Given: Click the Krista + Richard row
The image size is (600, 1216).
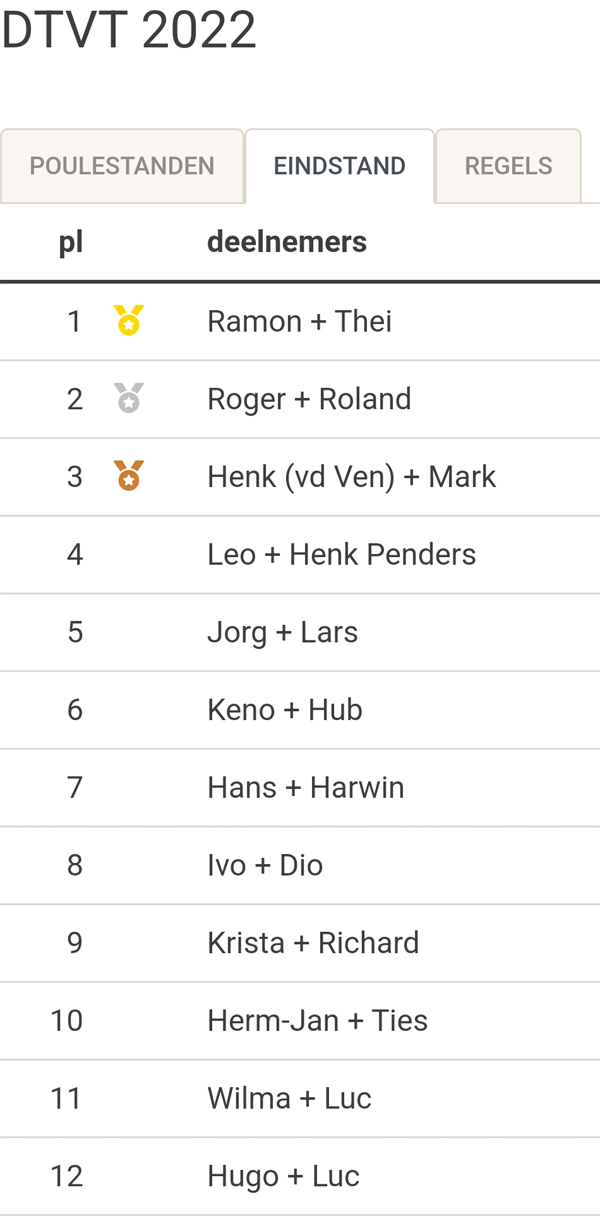Looking at the screenshot, I should 300,943.
